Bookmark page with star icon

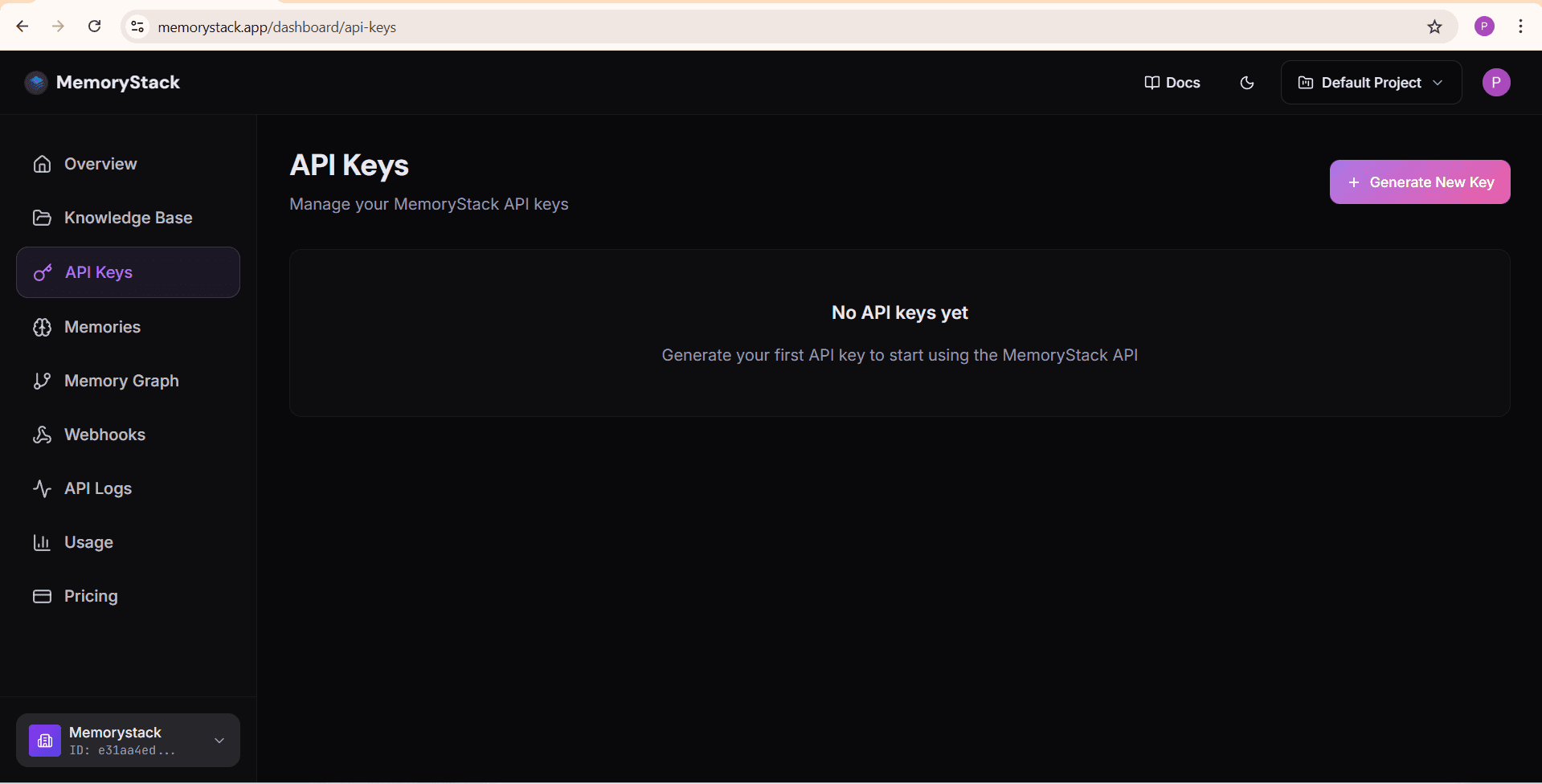[1434, 27]
